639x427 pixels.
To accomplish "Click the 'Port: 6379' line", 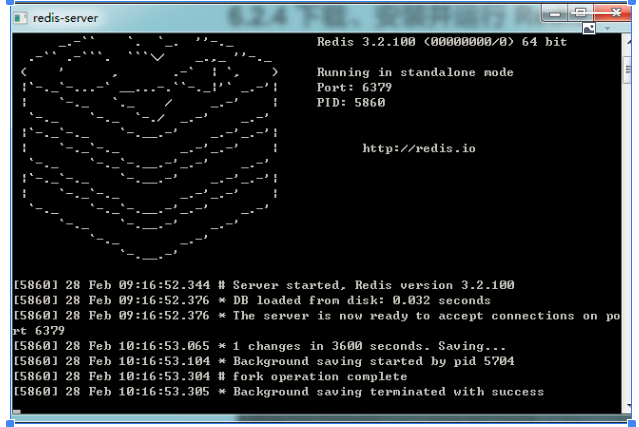I will tap(354, 88).
